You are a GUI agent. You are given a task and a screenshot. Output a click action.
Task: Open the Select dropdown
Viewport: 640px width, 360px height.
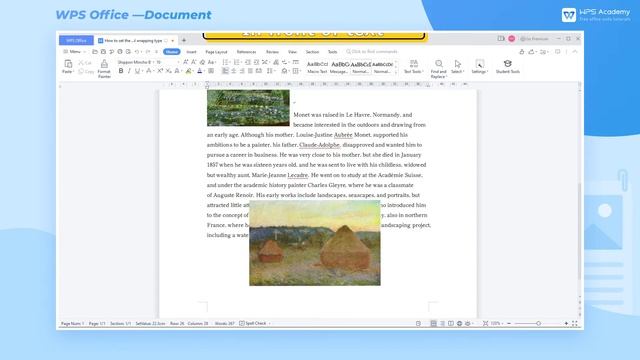[x=458, y=67]
